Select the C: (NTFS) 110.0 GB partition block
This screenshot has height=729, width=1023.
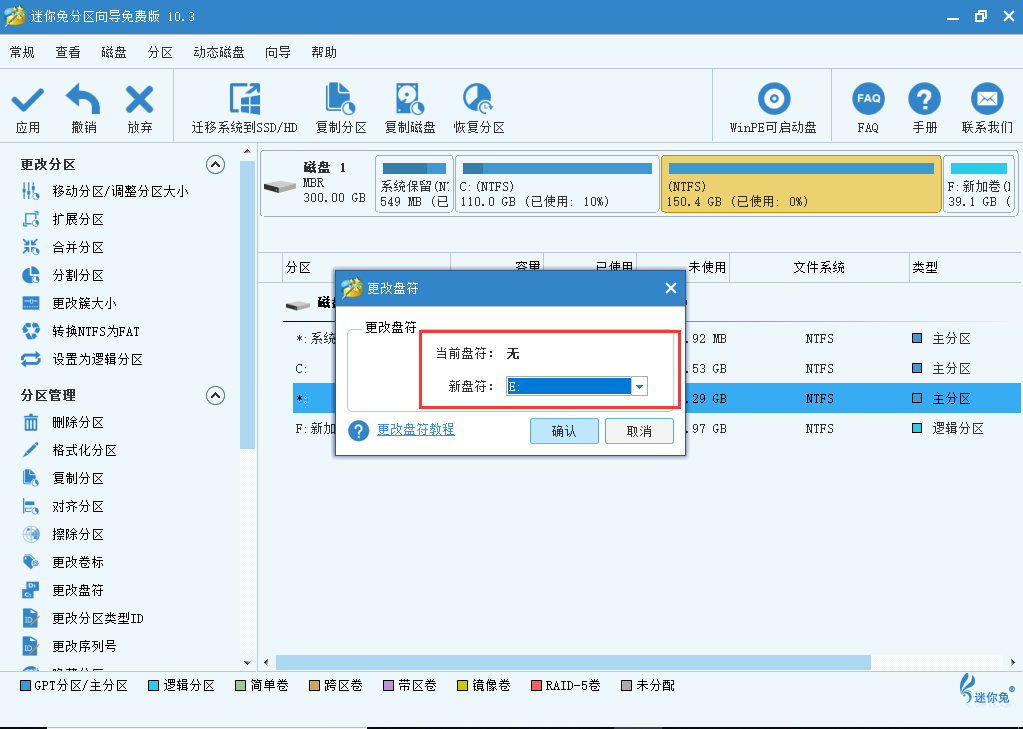(557, 184)
